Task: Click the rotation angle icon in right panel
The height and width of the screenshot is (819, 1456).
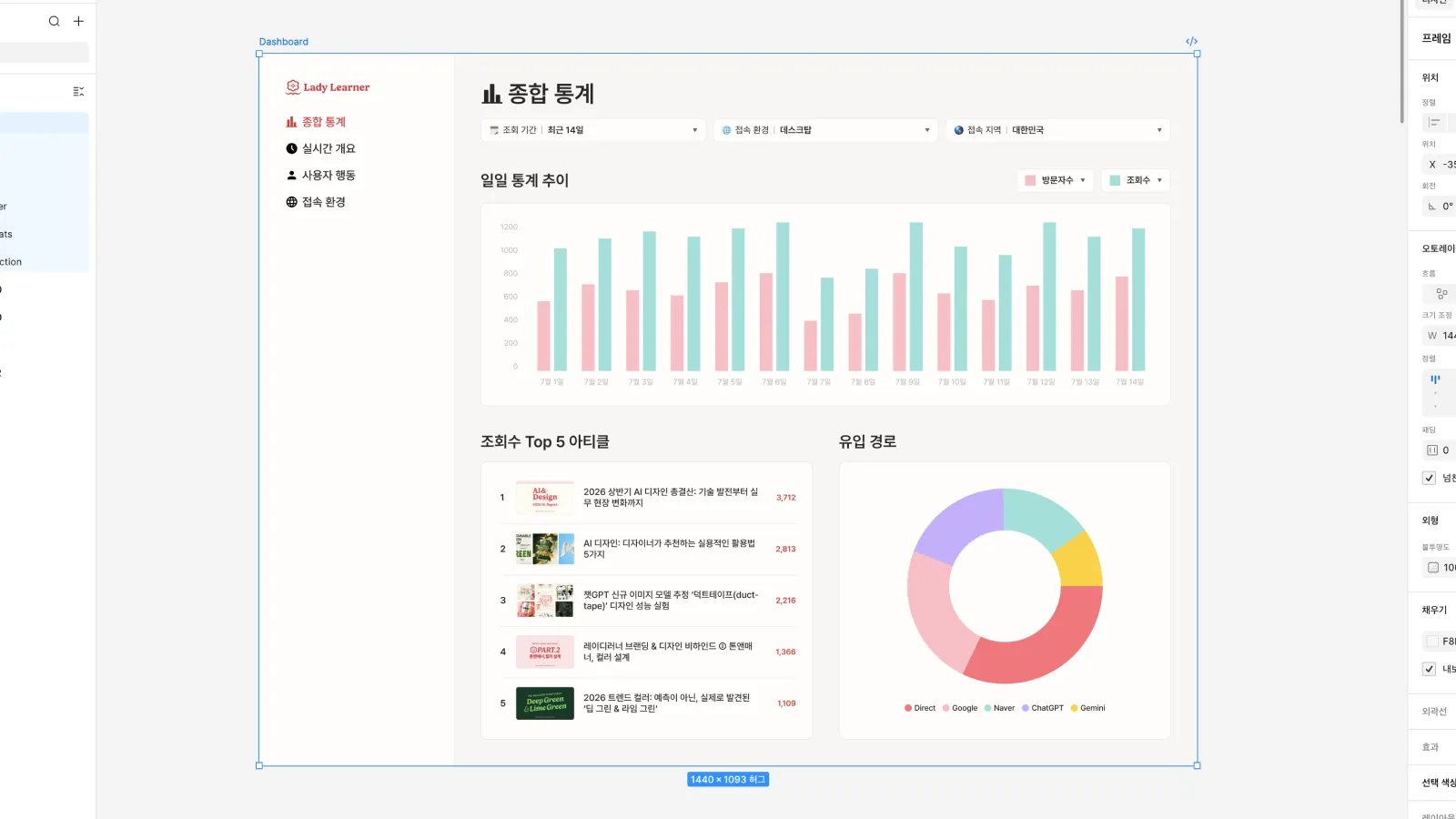Action: click(x=1431, y=207)
